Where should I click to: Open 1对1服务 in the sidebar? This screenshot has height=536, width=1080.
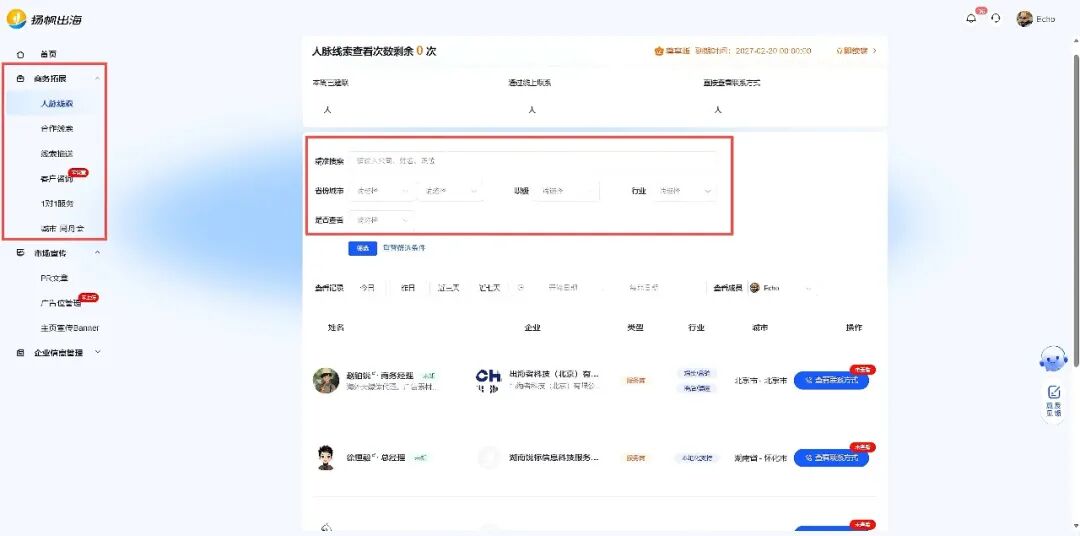(56, 203)
